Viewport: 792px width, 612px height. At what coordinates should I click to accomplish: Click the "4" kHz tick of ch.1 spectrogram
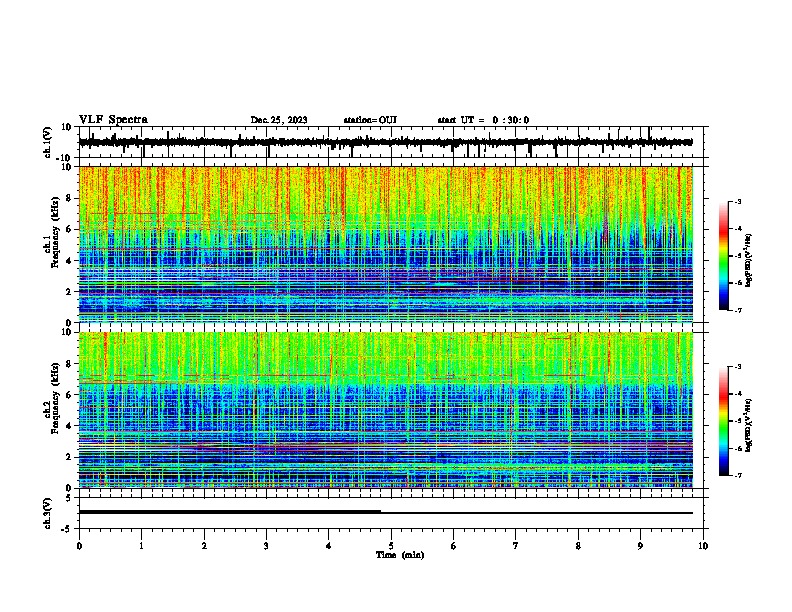pos(69,261)
